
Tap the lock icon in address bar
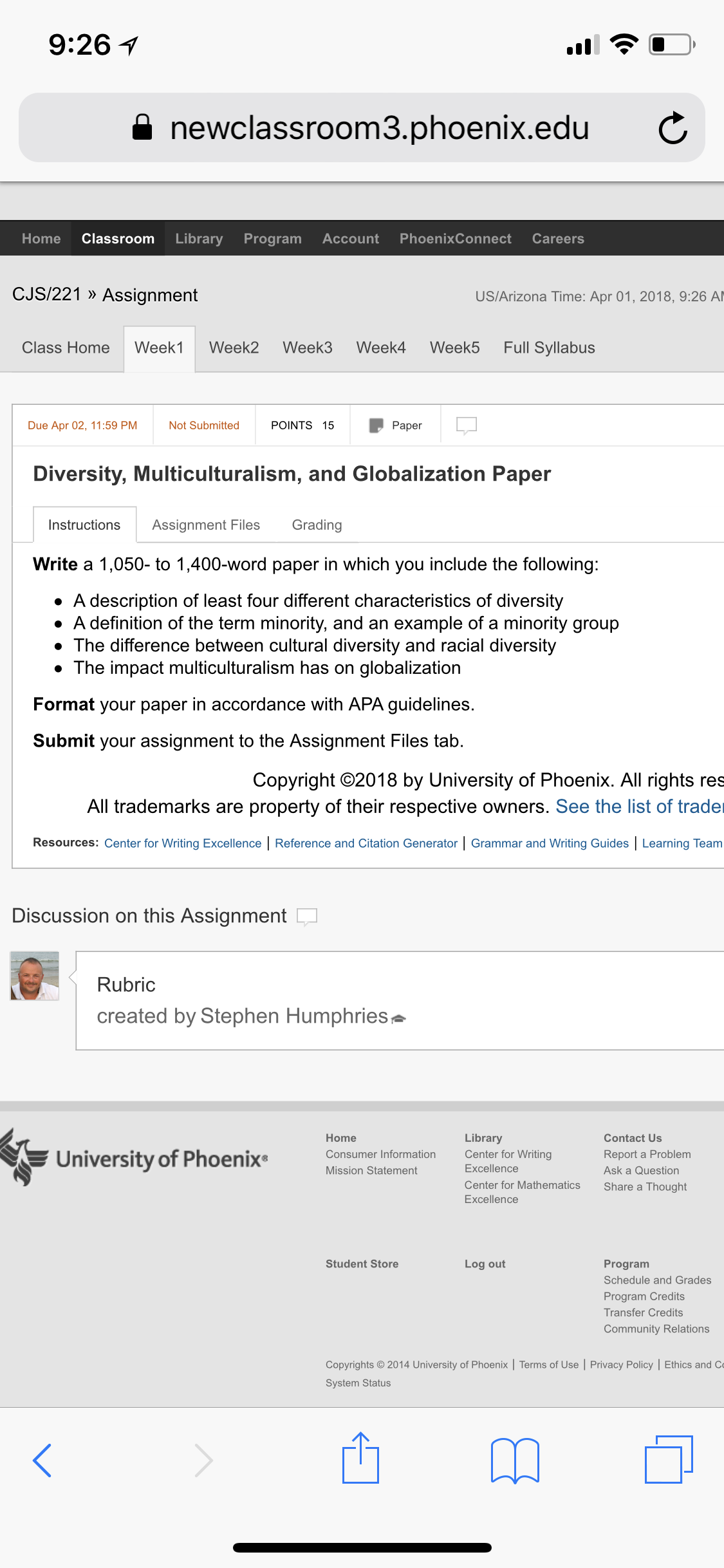coord(142,127)
